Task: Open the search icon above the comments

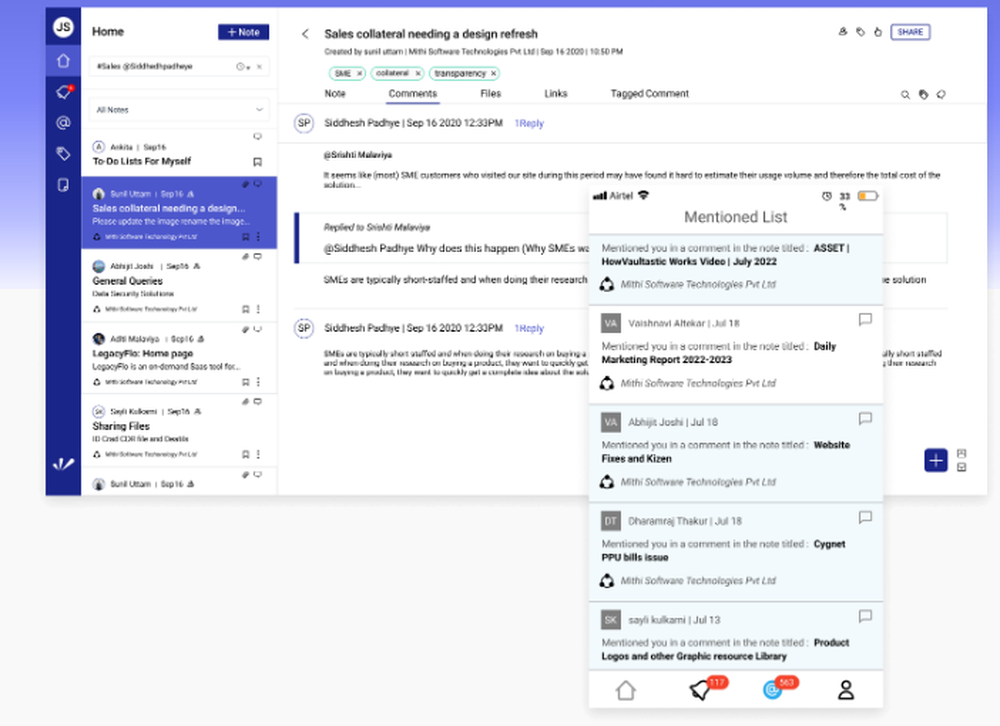Action: [x=906, y=94]
